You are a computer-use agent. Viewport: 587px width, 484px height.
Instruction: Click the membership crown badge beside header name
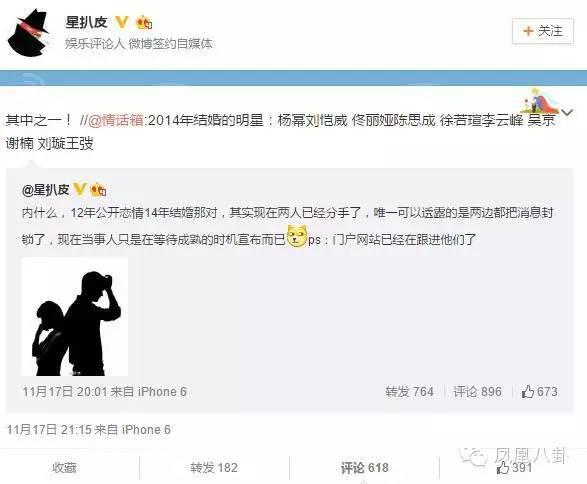pos(144,22)
